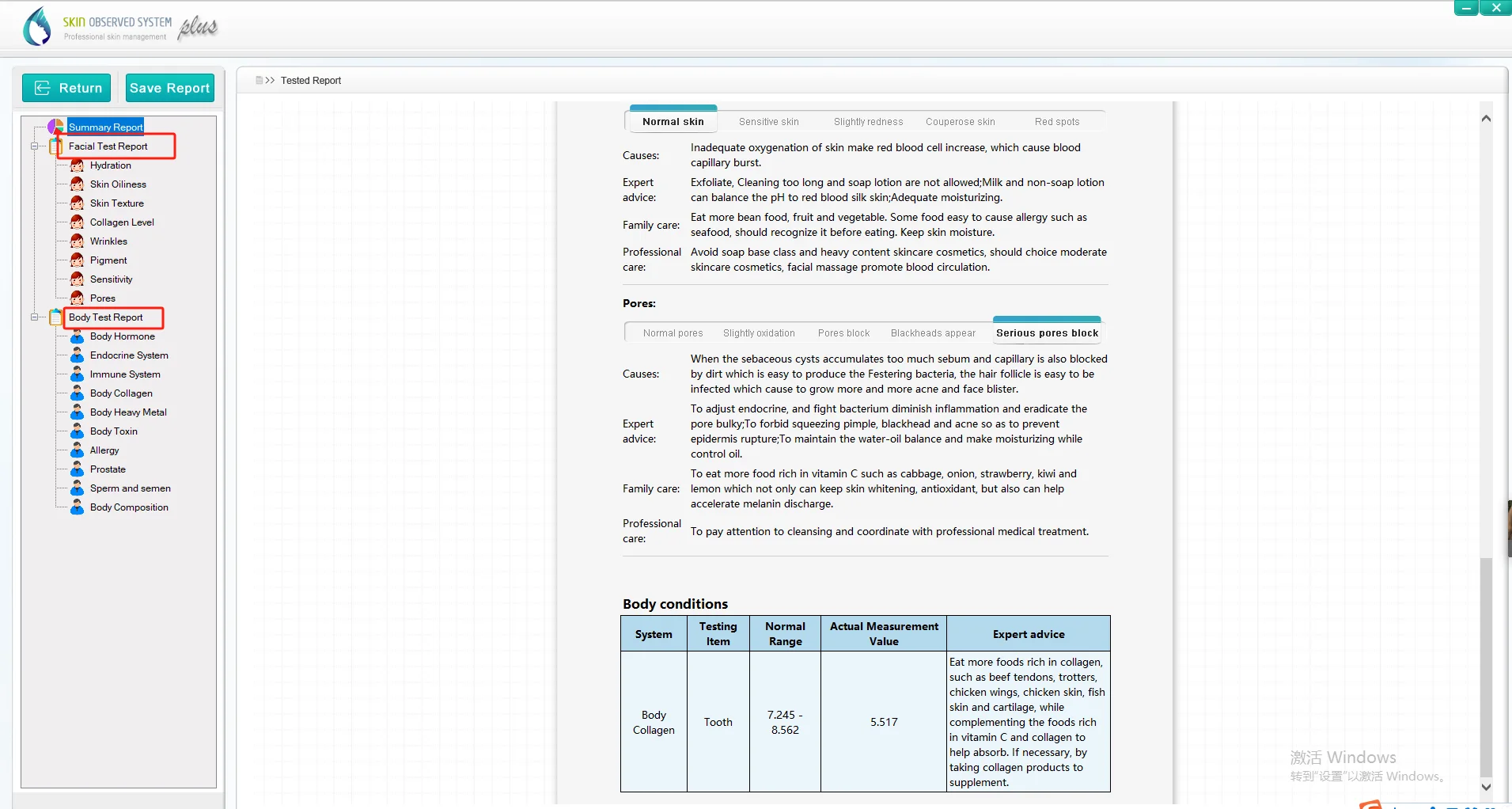
Task: Switch to the Sensitive skin tab
Action: [768, 122]
